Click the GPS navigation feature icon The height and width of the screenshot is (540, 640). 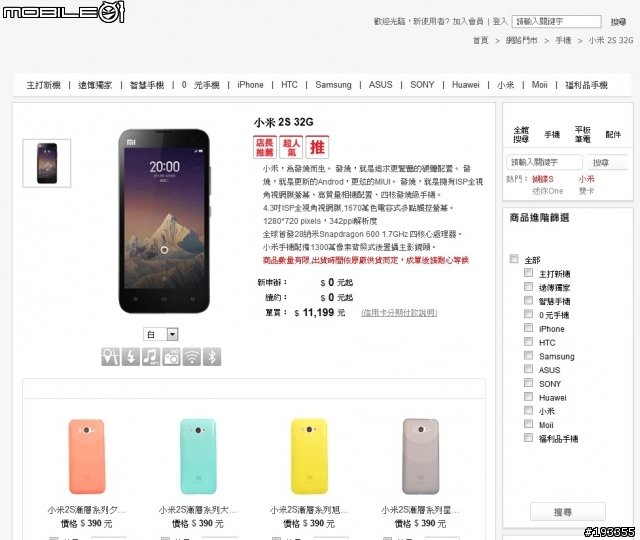click(x=111, y=357)
